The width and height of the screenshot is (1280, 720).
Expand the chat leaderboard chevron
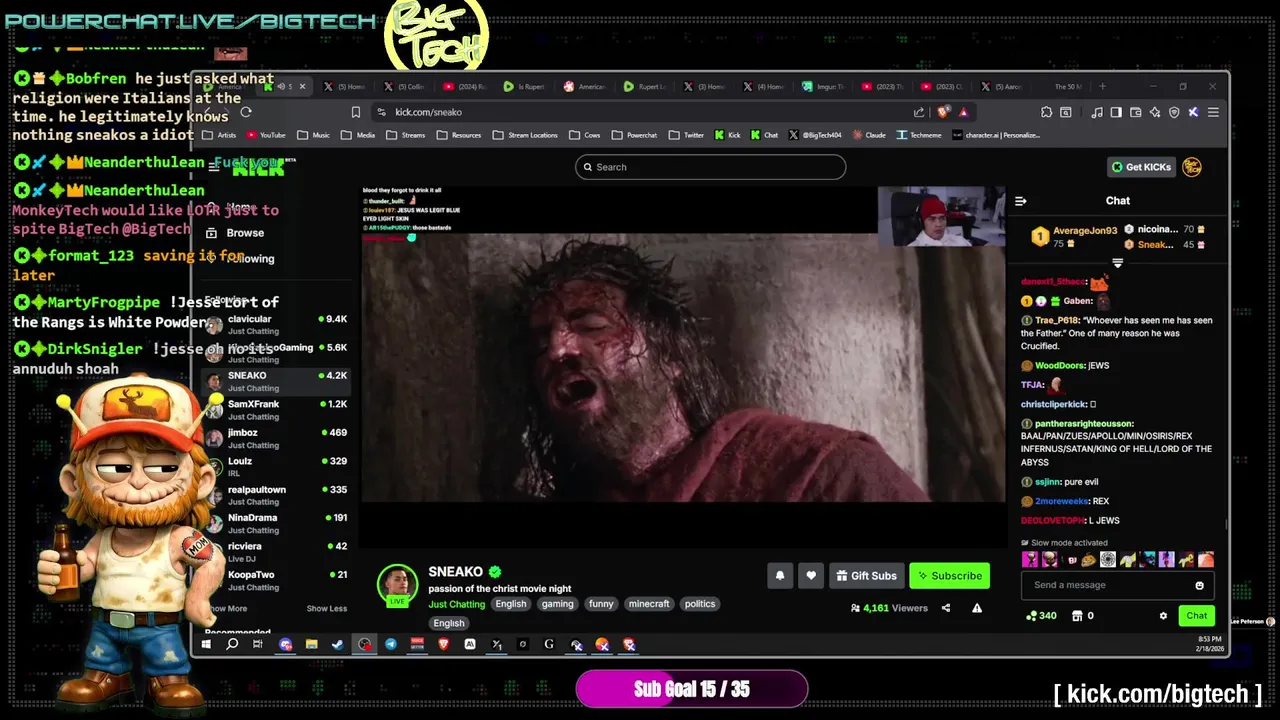click(1118, 263)
